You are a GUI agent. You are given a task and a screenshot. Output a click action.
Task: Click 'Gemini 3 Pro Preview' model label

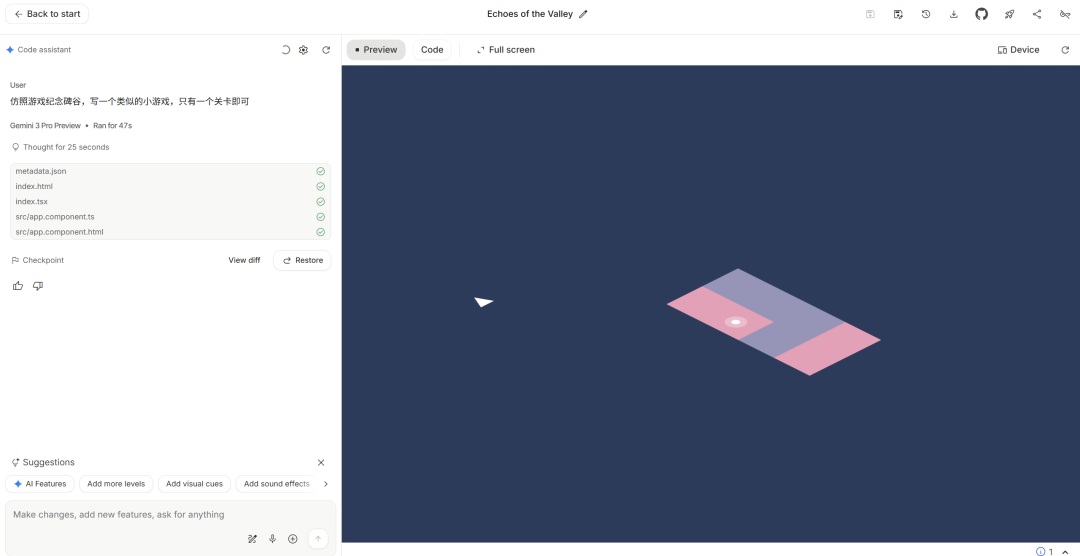coord(45,125)
